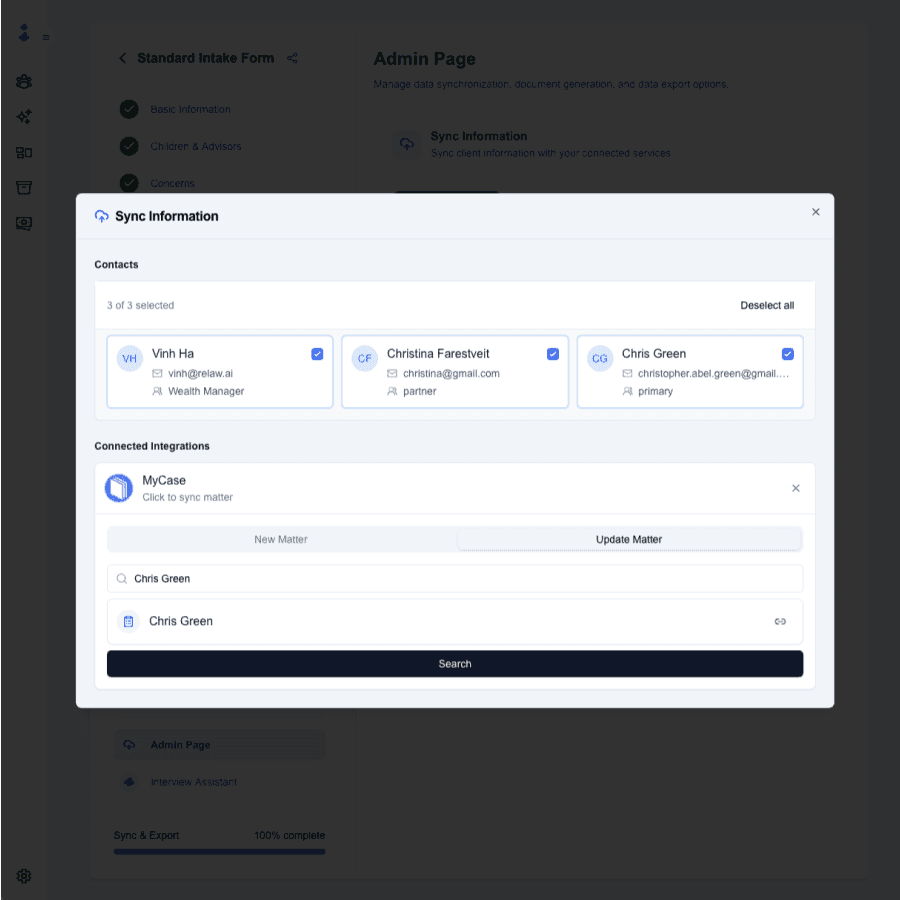
Task: Toggle the Chris Green contact checkbox
Action: [x=787, y=354]
